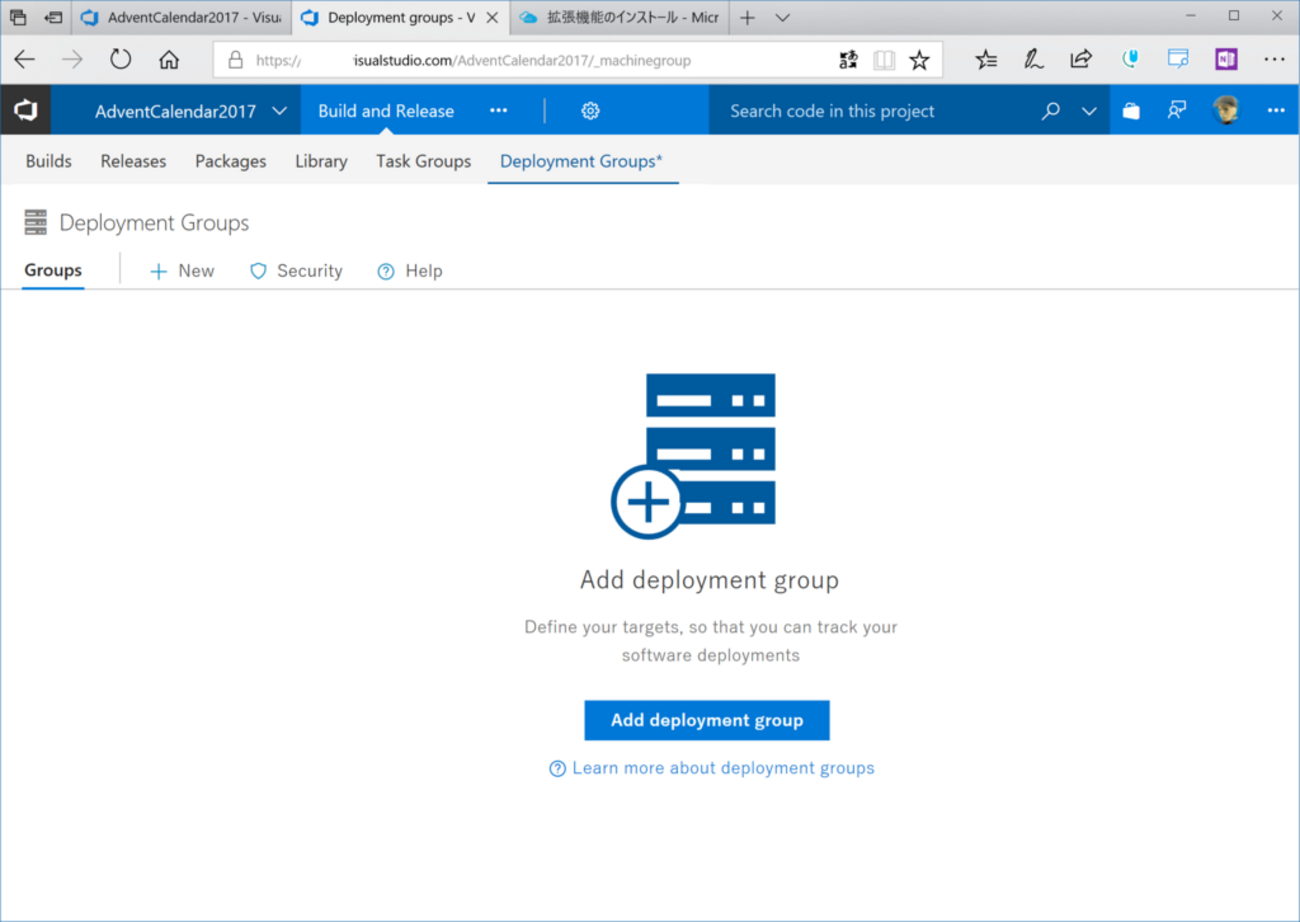Click the search magnifier icon
The width and height of the screenshot is (1300, 922).
(1050, 111)
